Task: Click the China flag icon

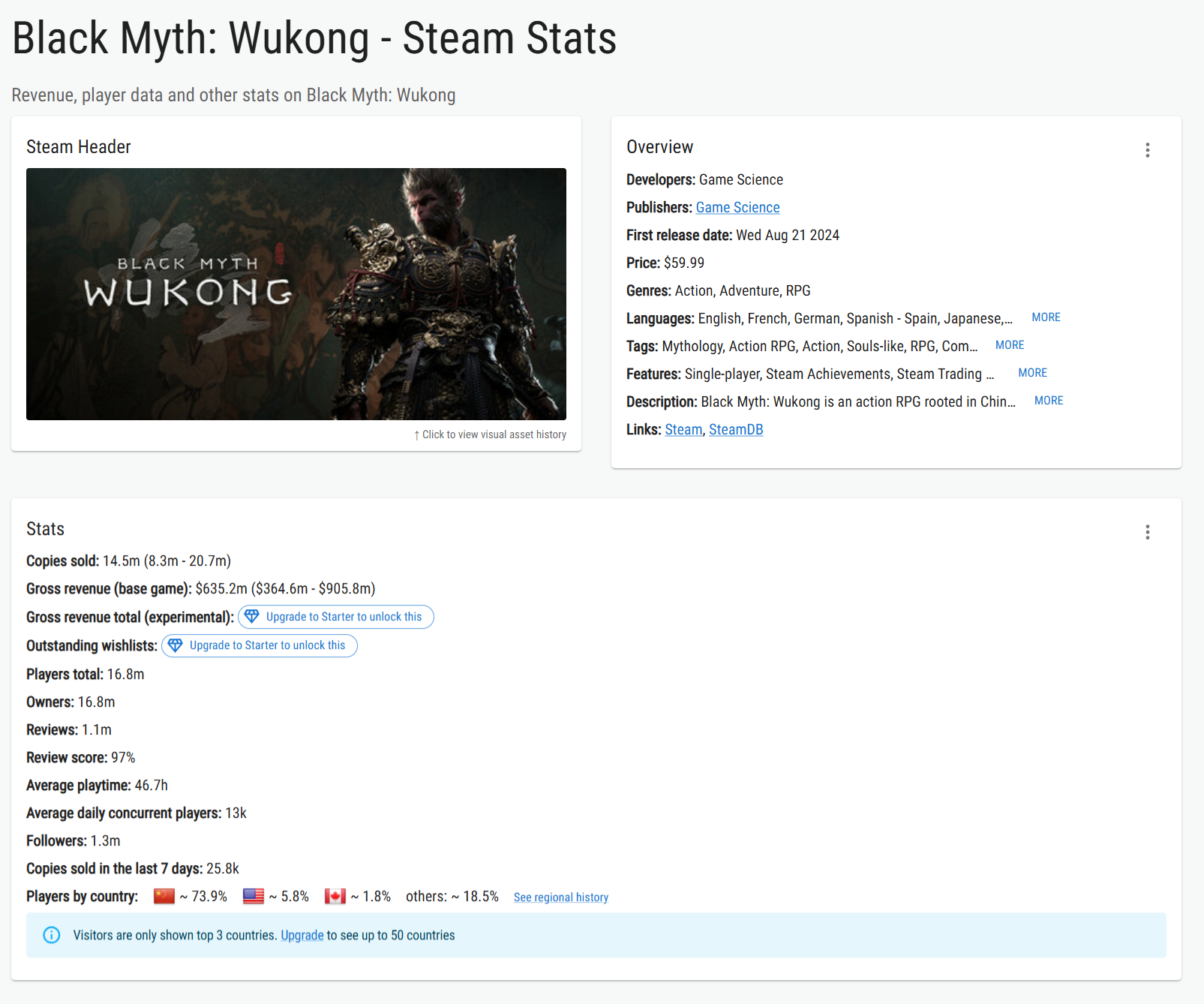Action: click(164, 896)
